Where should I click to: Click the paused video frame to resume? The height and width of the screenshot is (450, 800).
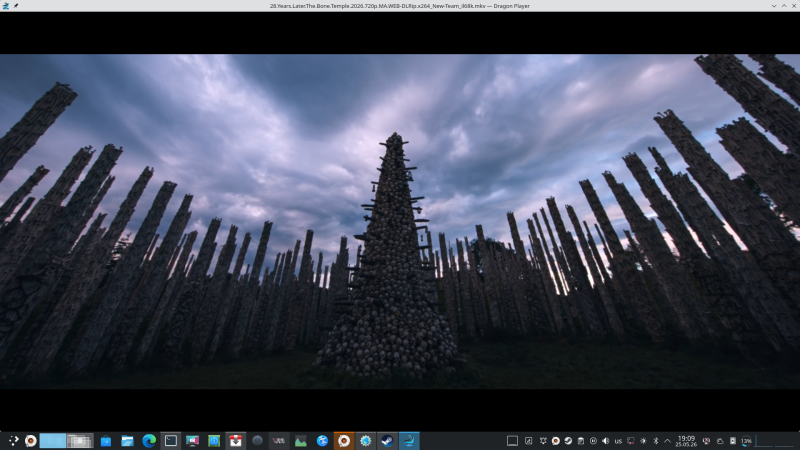pos(400,221)
